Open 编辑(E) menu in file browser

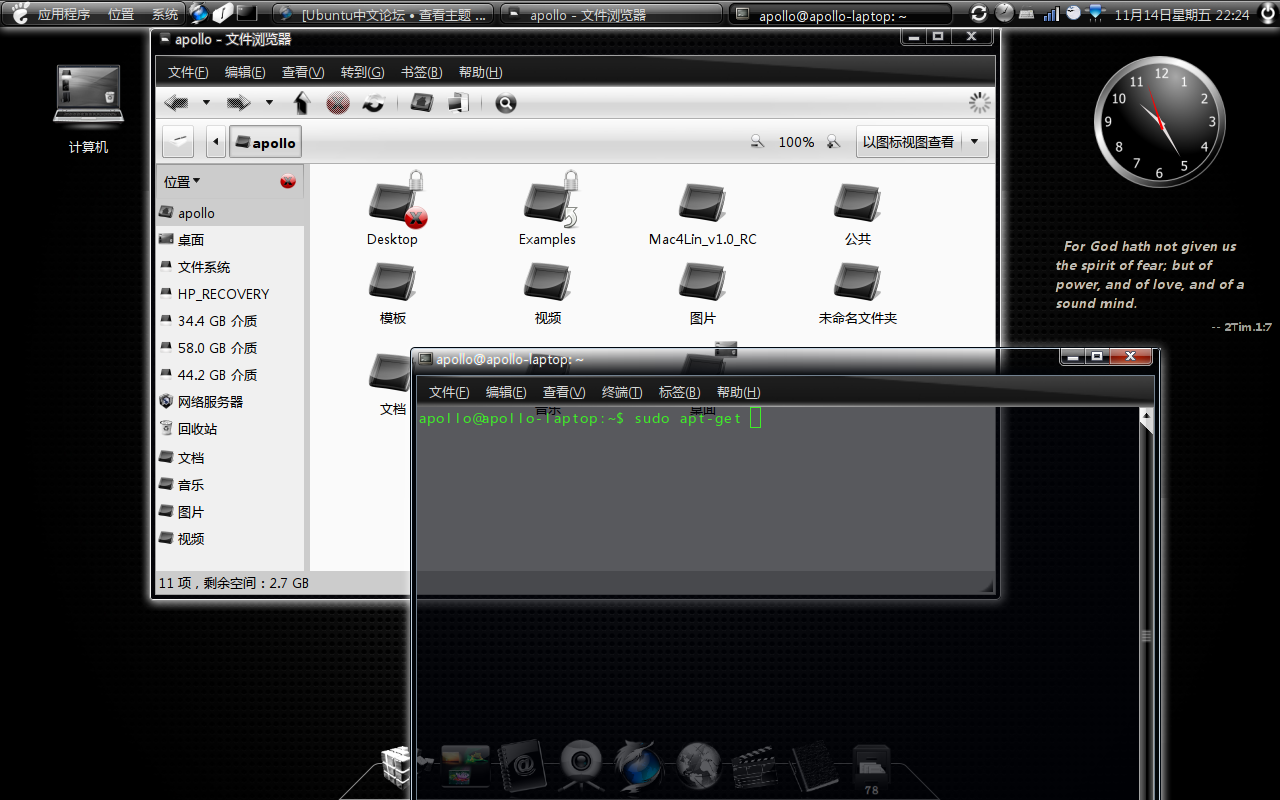(x=245, y=72)
